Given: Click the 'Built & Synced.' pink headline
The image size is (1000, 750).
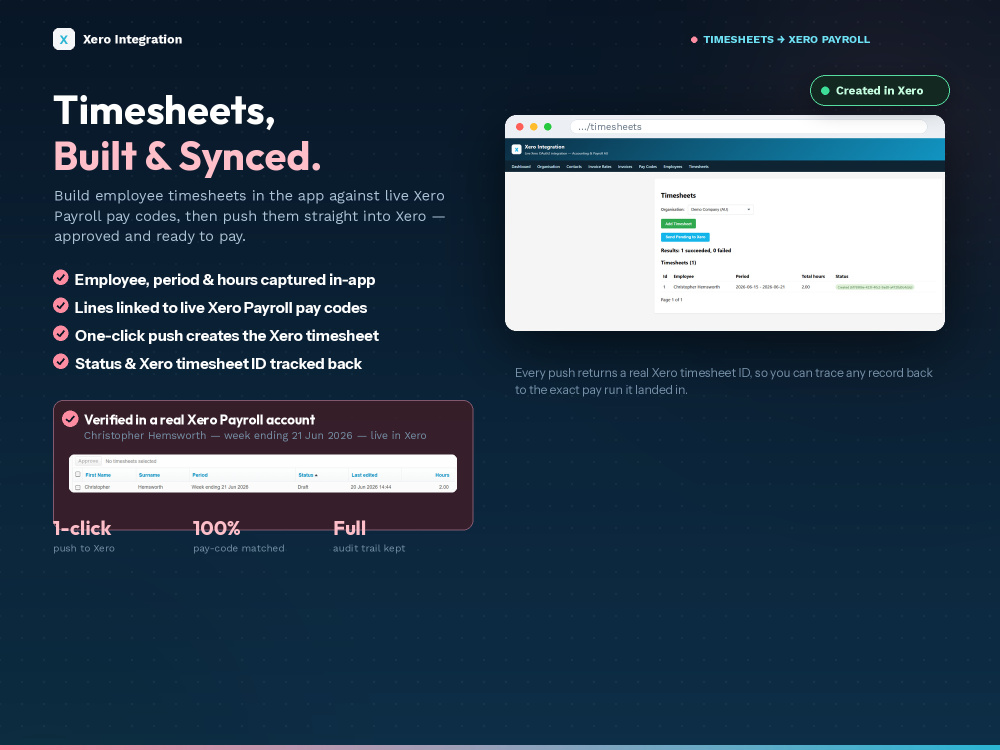Looking at the screenshot, I should coord(187,156).
